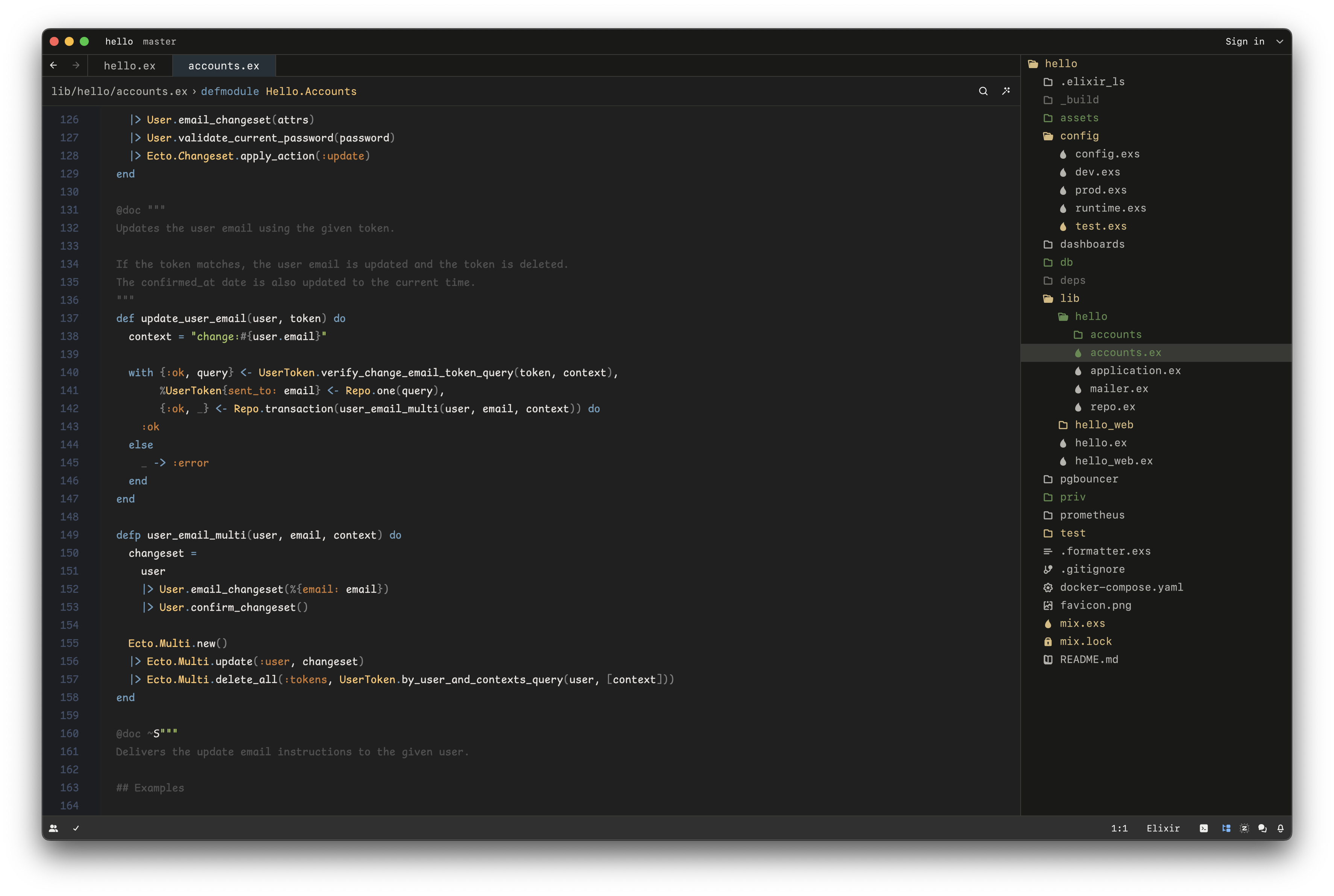Viewport: 1334px width, 896px height.
Task: Click the diagnostics checkmark icon
Action: (x=76, y=828)
